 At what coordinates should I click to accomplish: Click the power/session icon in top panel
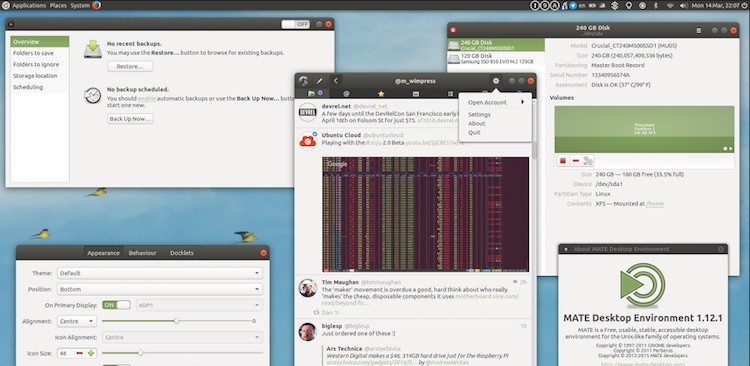(744, 5)
